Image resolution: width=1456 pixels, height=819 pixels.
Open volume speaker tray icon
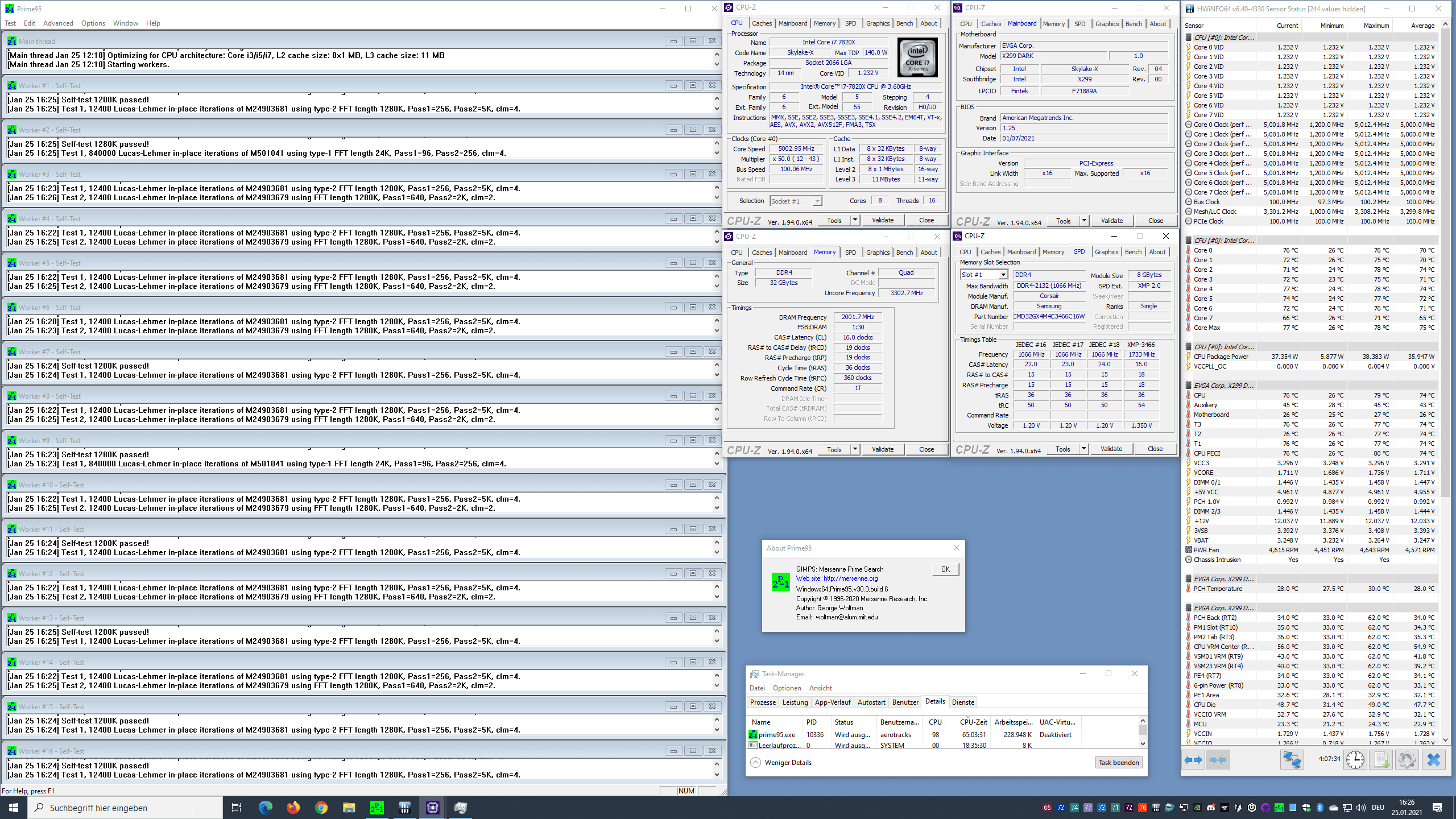point(1361,808)
